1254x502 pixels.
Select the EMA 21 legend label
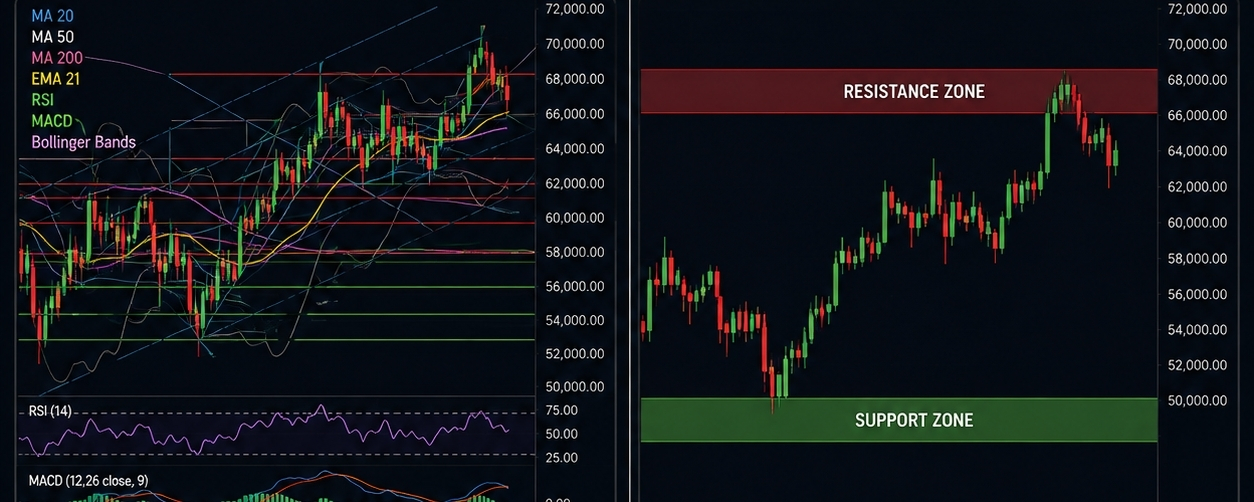tap(56, 79)
